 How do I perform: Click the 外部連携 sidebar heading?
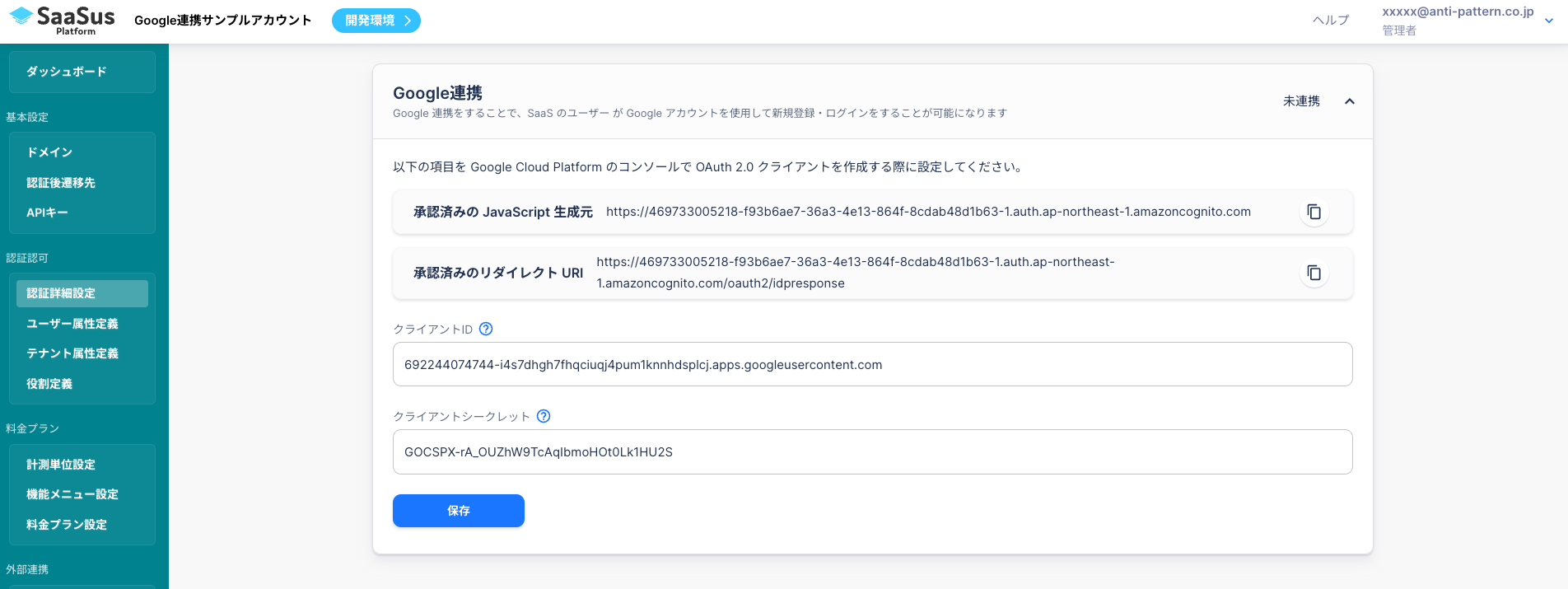(27, 570)
